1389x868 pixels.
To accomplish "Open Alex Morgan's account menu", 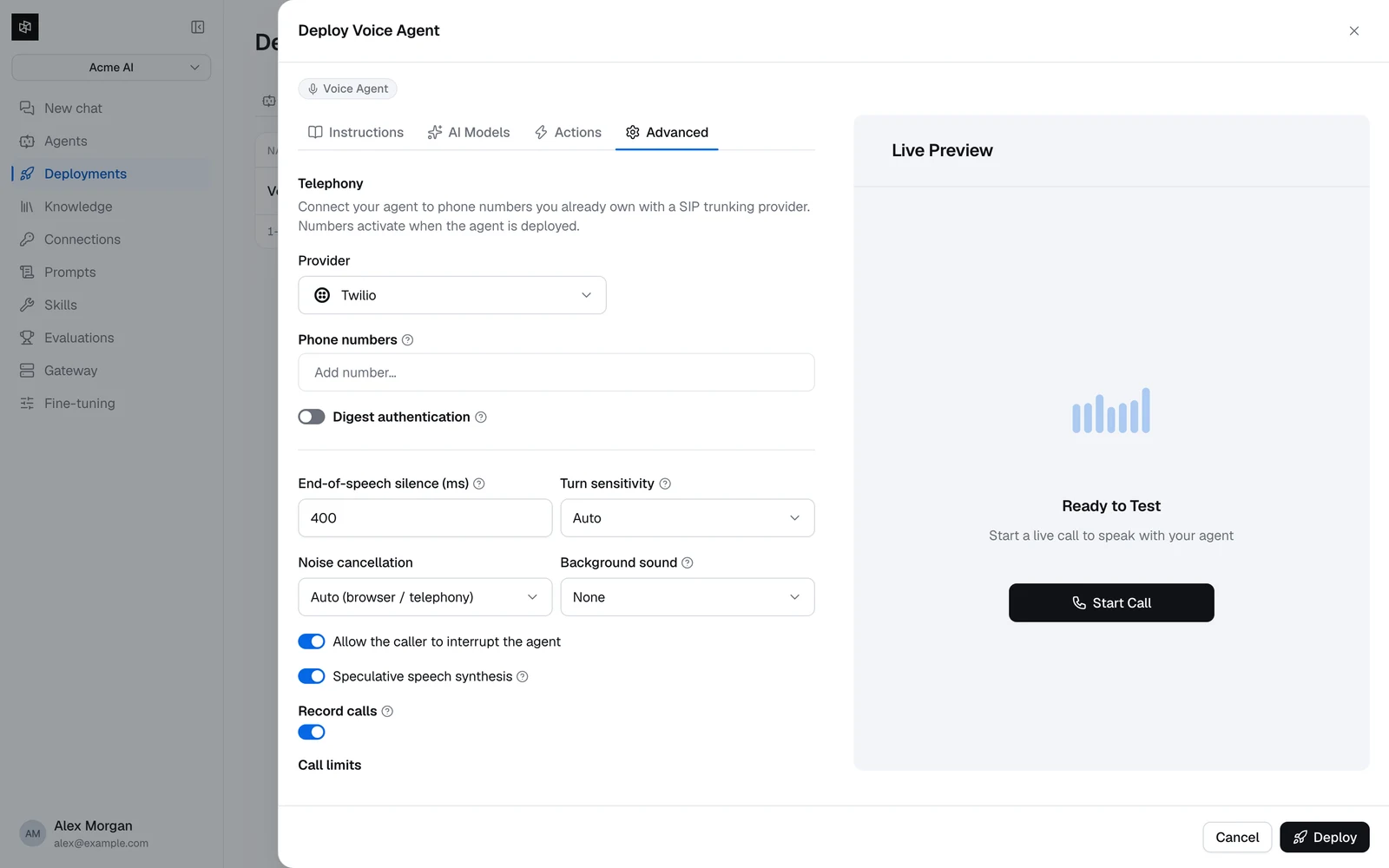I will [111, 834].
